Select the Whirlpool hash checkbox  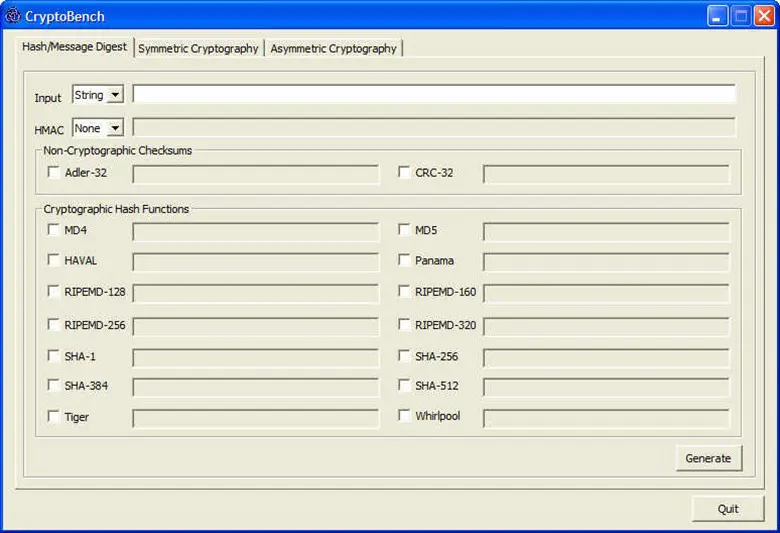405,415
